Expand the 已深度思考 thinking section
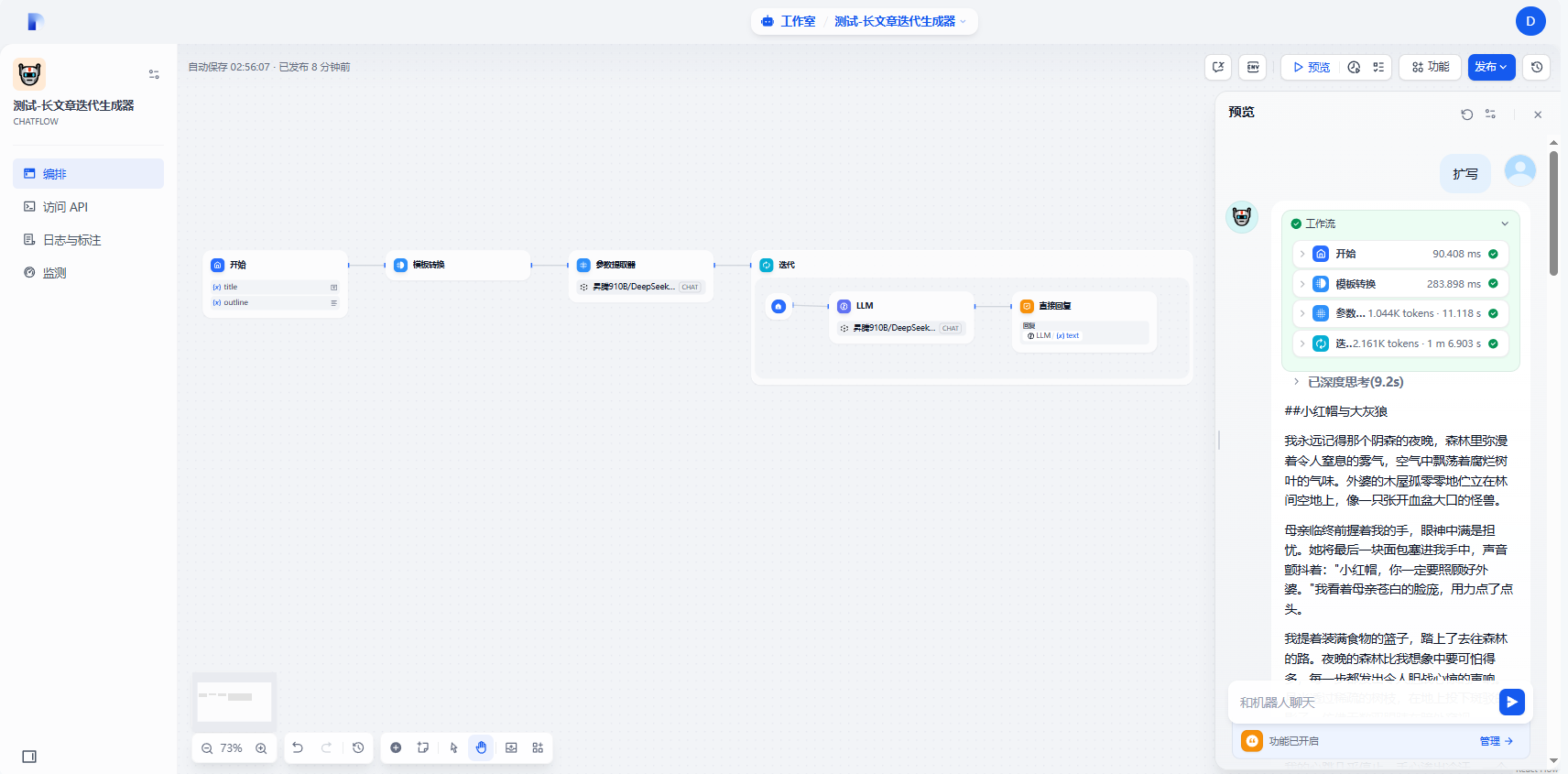Screen dimensions: 1568x774 [1296, 382]
